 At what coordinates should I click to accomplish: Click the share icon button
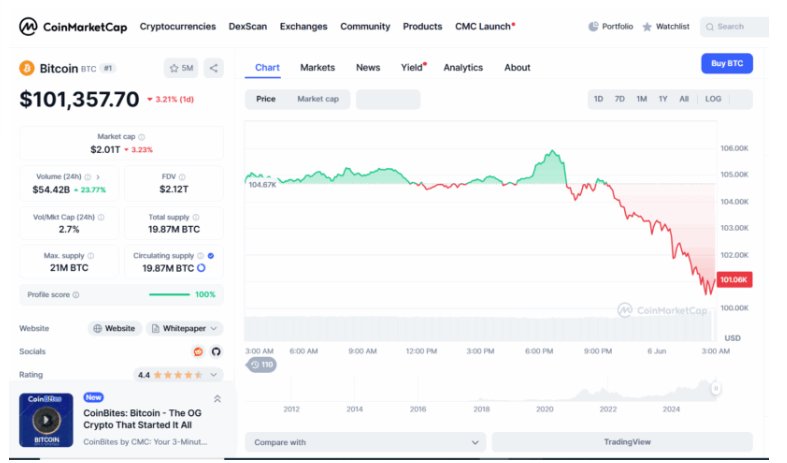click(x=213, y=68)
